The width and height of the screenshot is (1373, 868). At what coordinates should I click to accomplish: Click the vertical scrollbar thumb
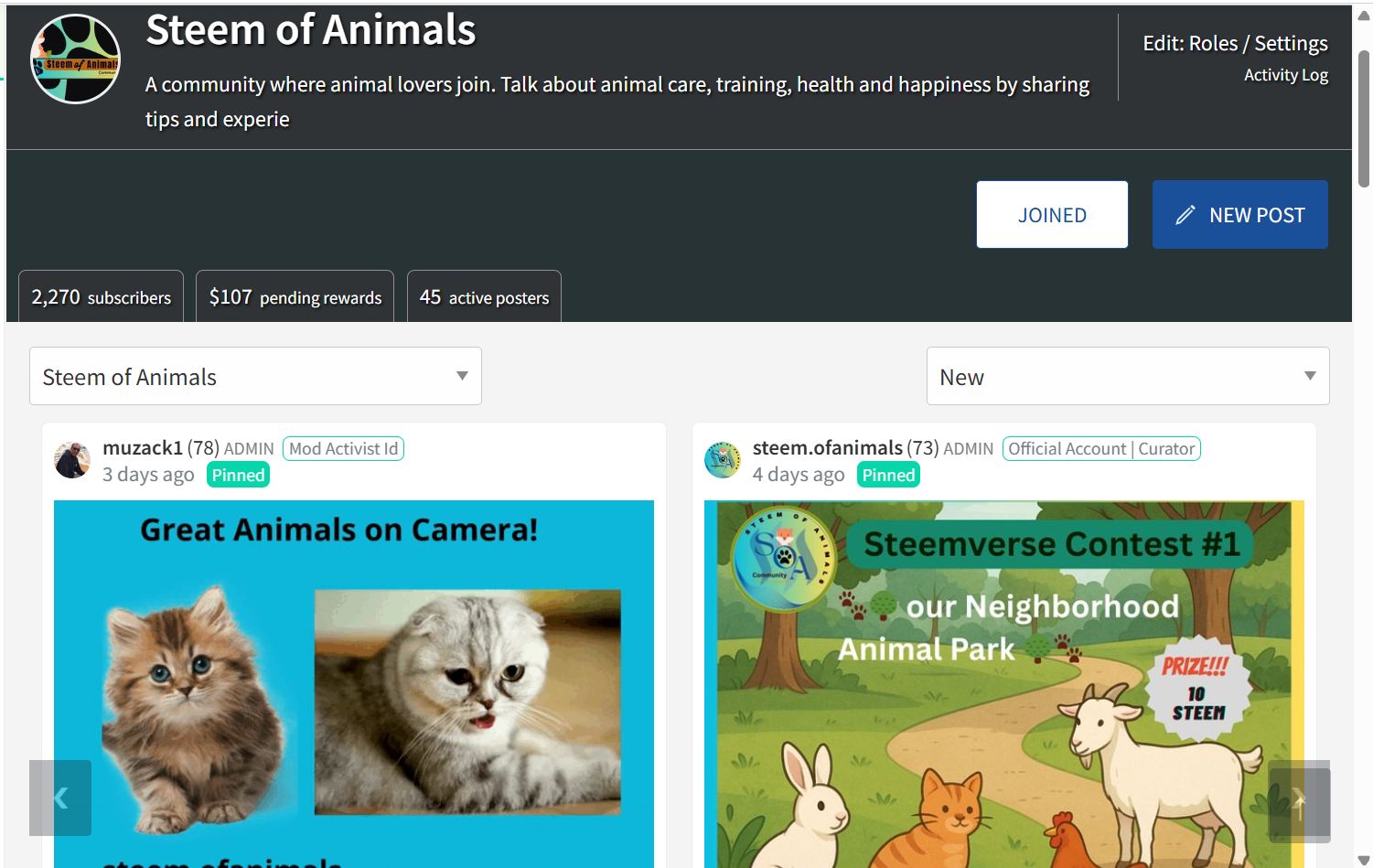[1363, 119]
